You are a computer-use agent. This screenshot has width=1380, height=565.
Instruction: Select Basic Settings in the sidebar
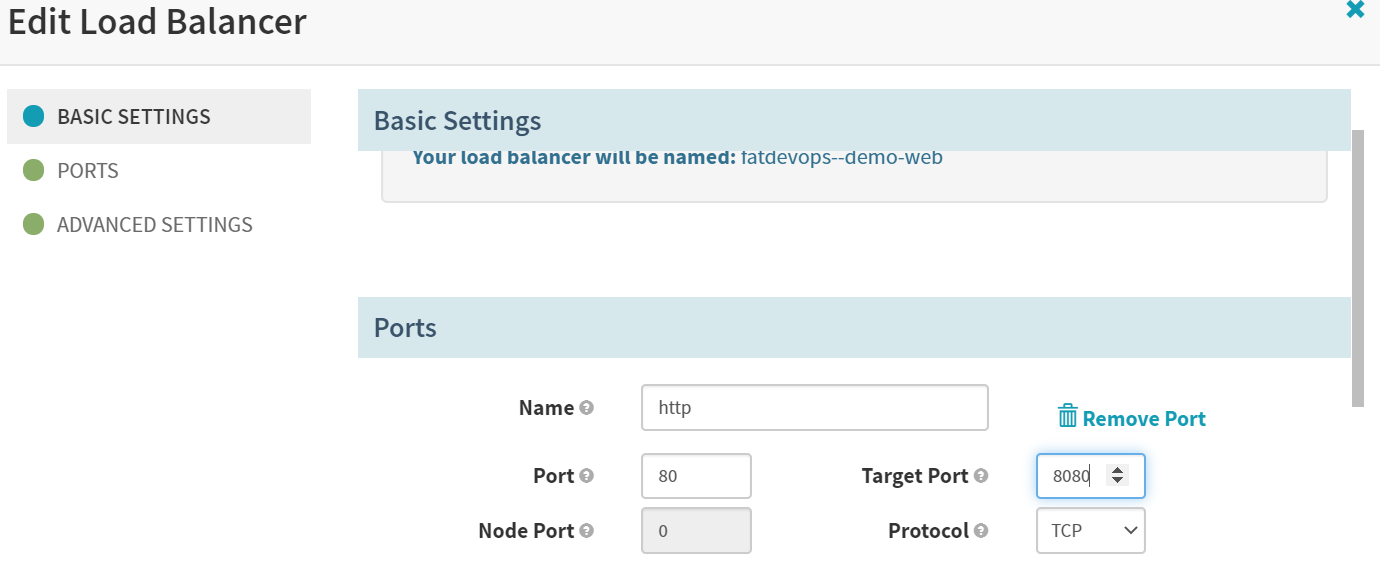[134, 117]
